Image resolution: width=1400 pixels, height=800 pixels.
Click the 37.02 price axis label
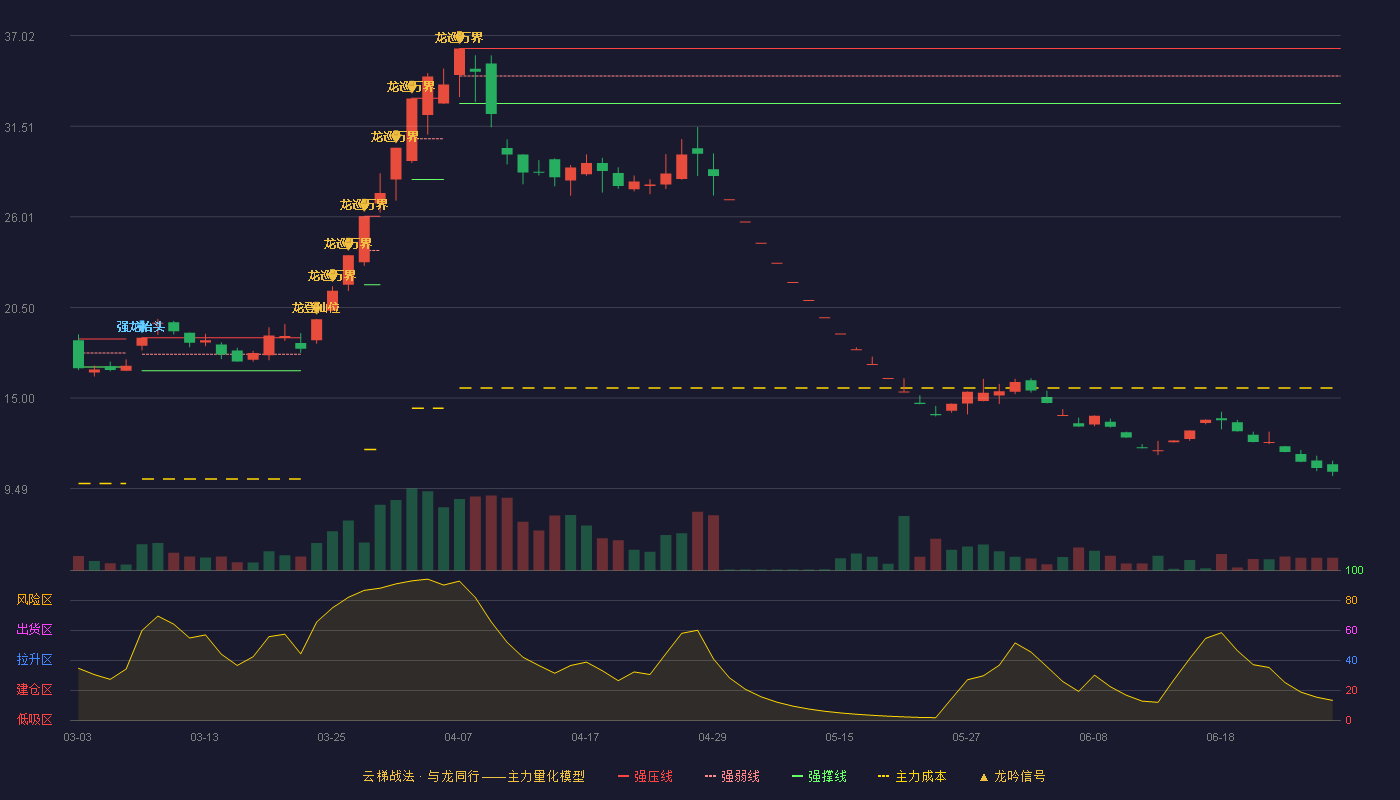point(19,37)
